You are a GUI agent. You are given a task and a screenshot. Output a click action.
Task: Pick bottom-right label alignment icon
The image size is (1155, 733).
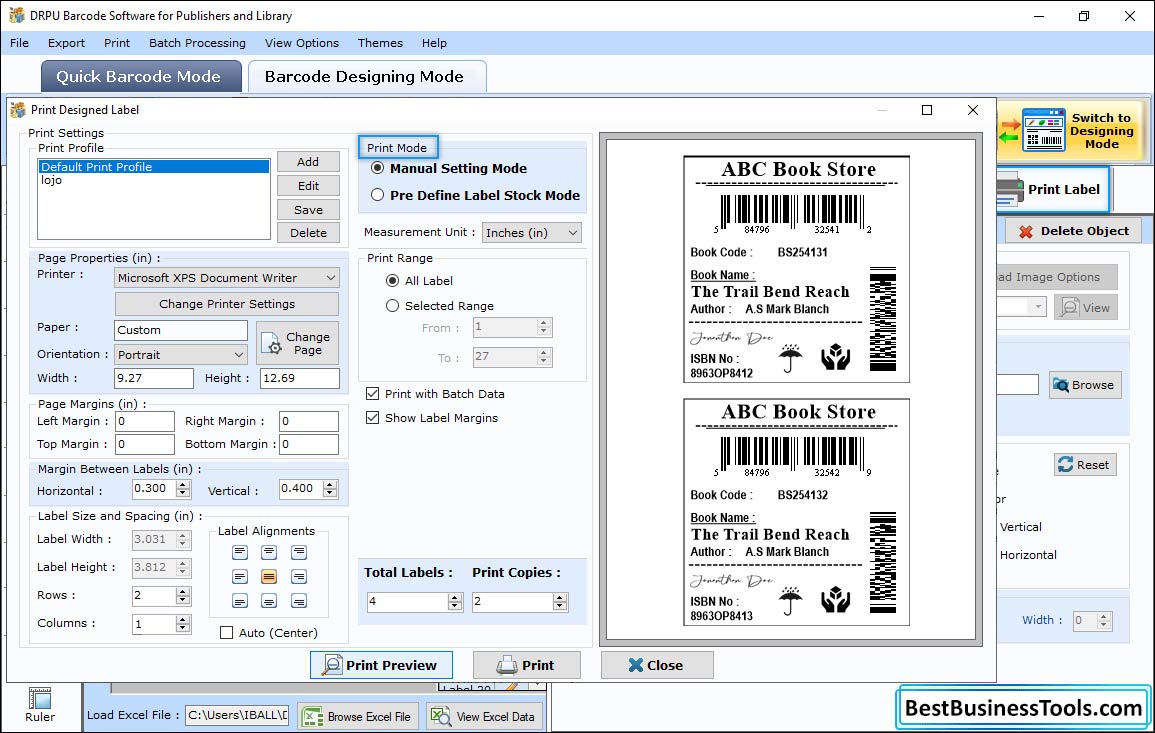298,601
